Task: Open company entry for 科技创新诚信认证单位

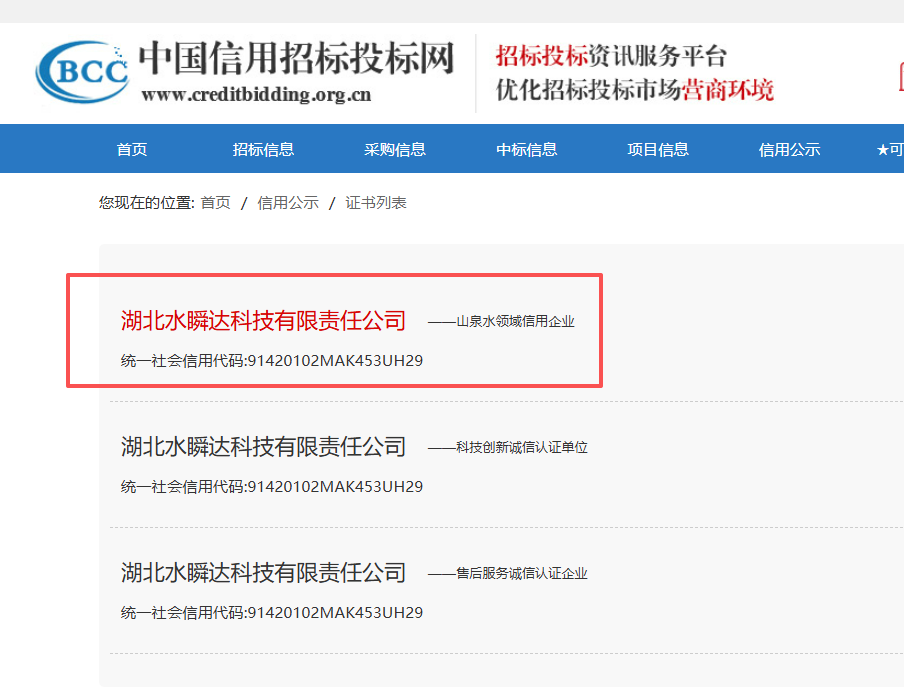Action: click(x=263, y=447)
